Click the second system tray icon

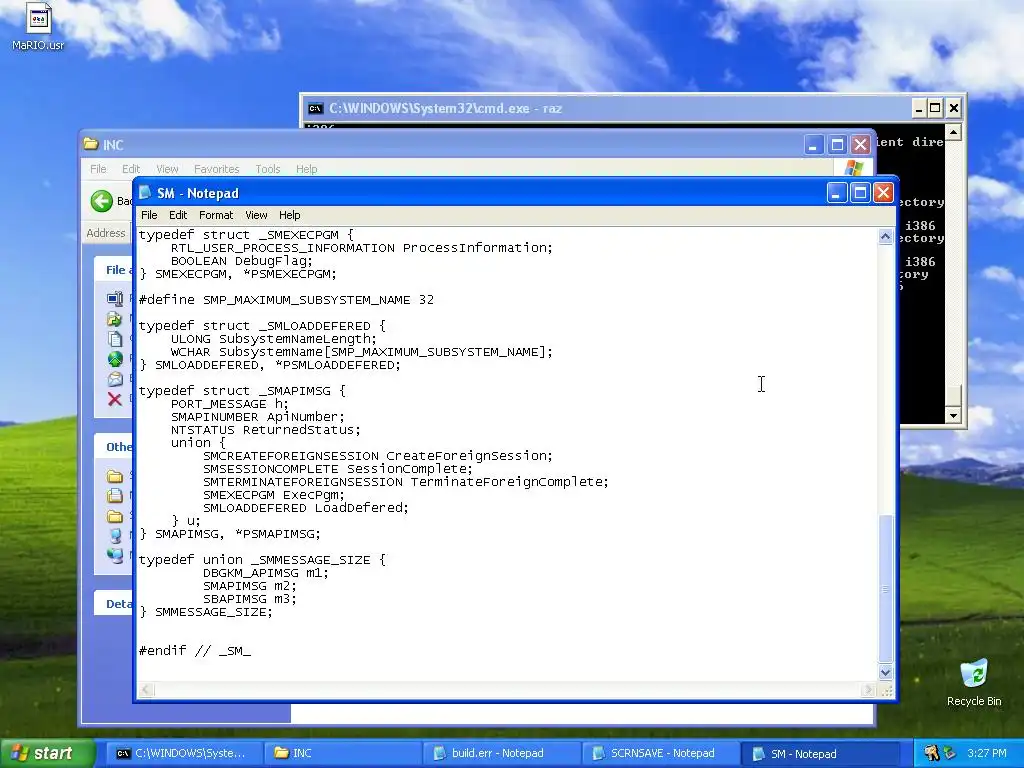(950, 753)
